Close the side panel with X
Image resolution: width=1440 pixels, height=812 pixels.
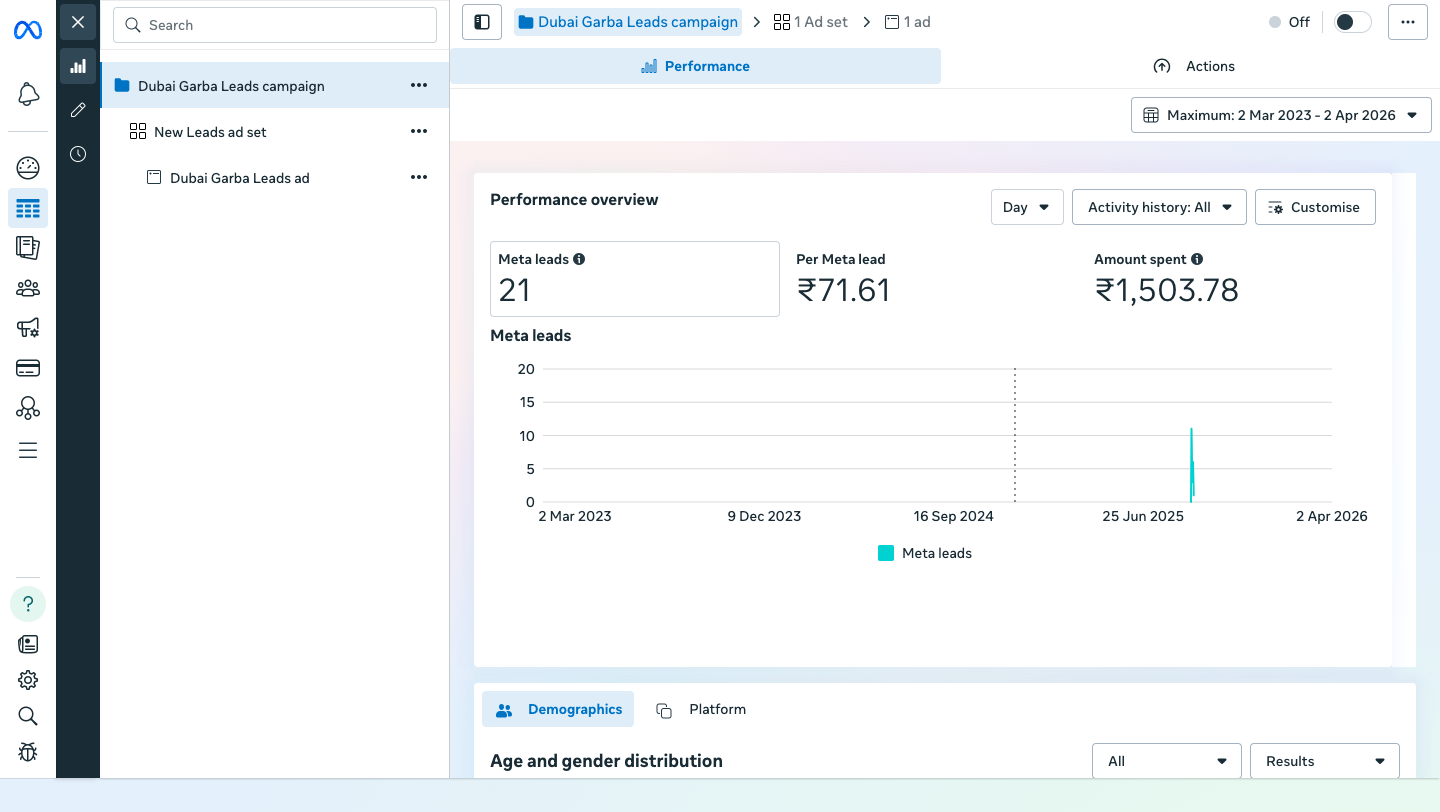[78, 22]
